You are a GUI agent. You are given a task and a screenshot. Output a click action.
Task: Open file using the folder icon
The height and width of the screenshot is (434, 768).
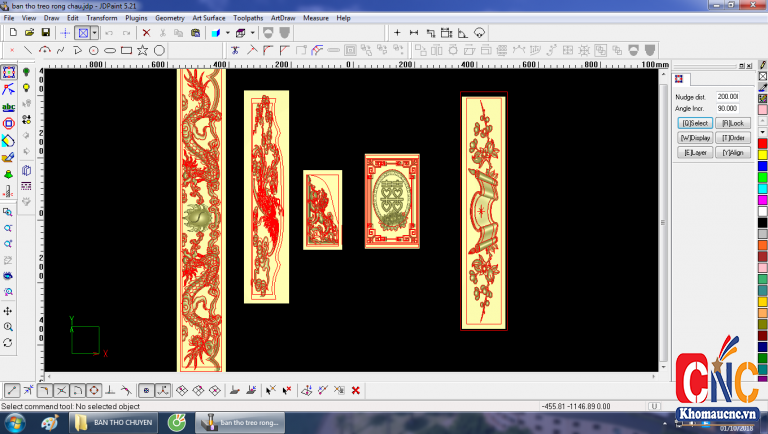(x=29, y=33)
